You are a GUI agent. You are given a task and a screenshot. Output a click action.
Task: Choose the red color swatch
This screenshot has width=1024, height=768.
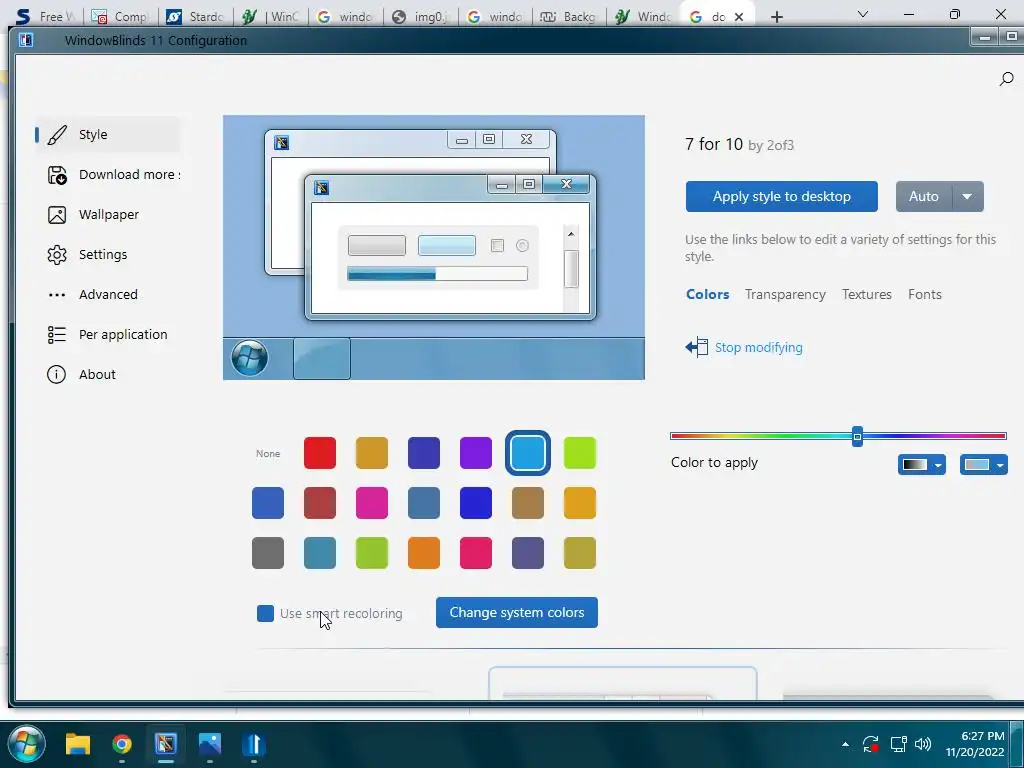pos(320,453)
